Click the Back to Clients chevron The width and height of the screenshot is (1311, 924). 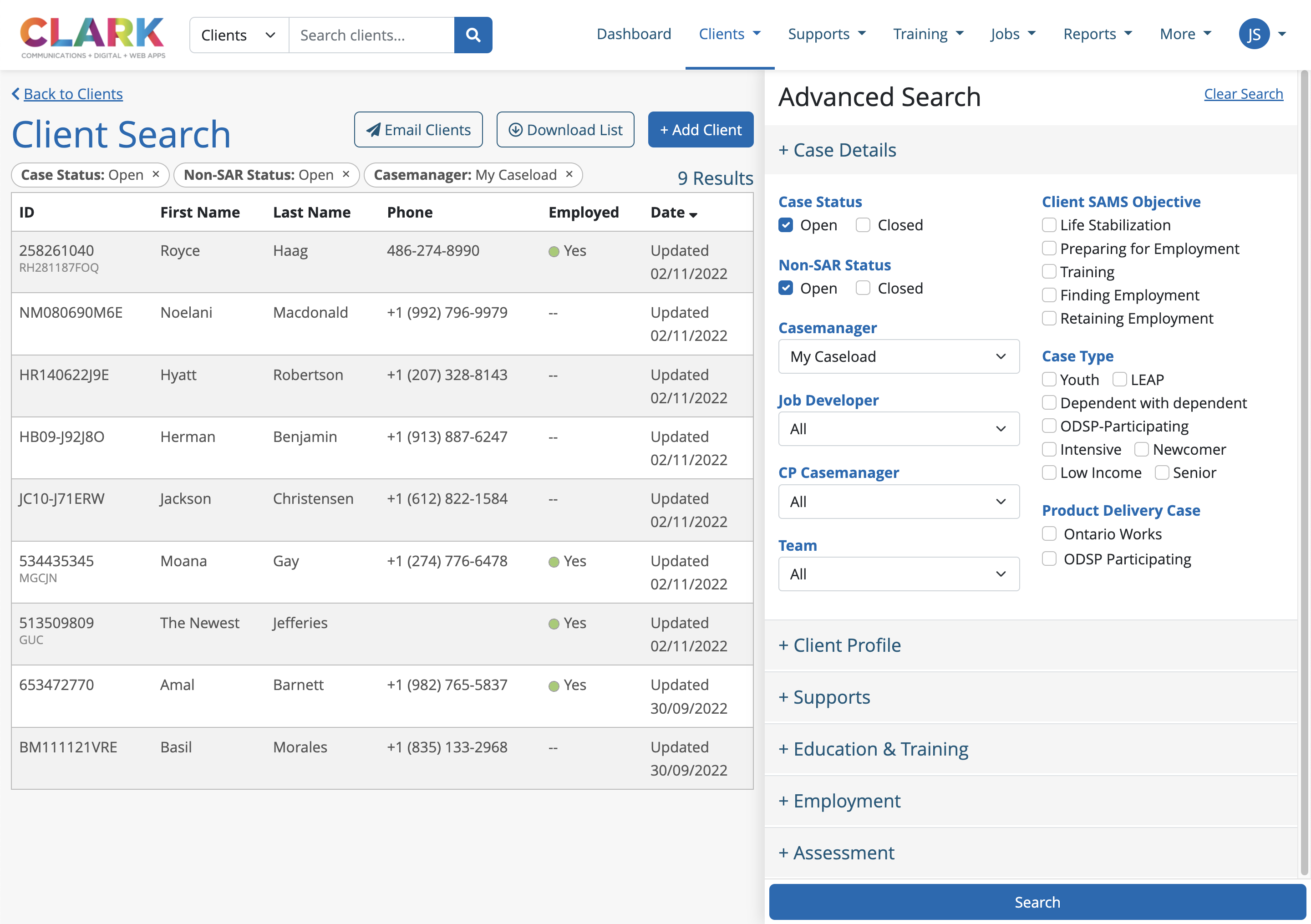coord(15,94)
